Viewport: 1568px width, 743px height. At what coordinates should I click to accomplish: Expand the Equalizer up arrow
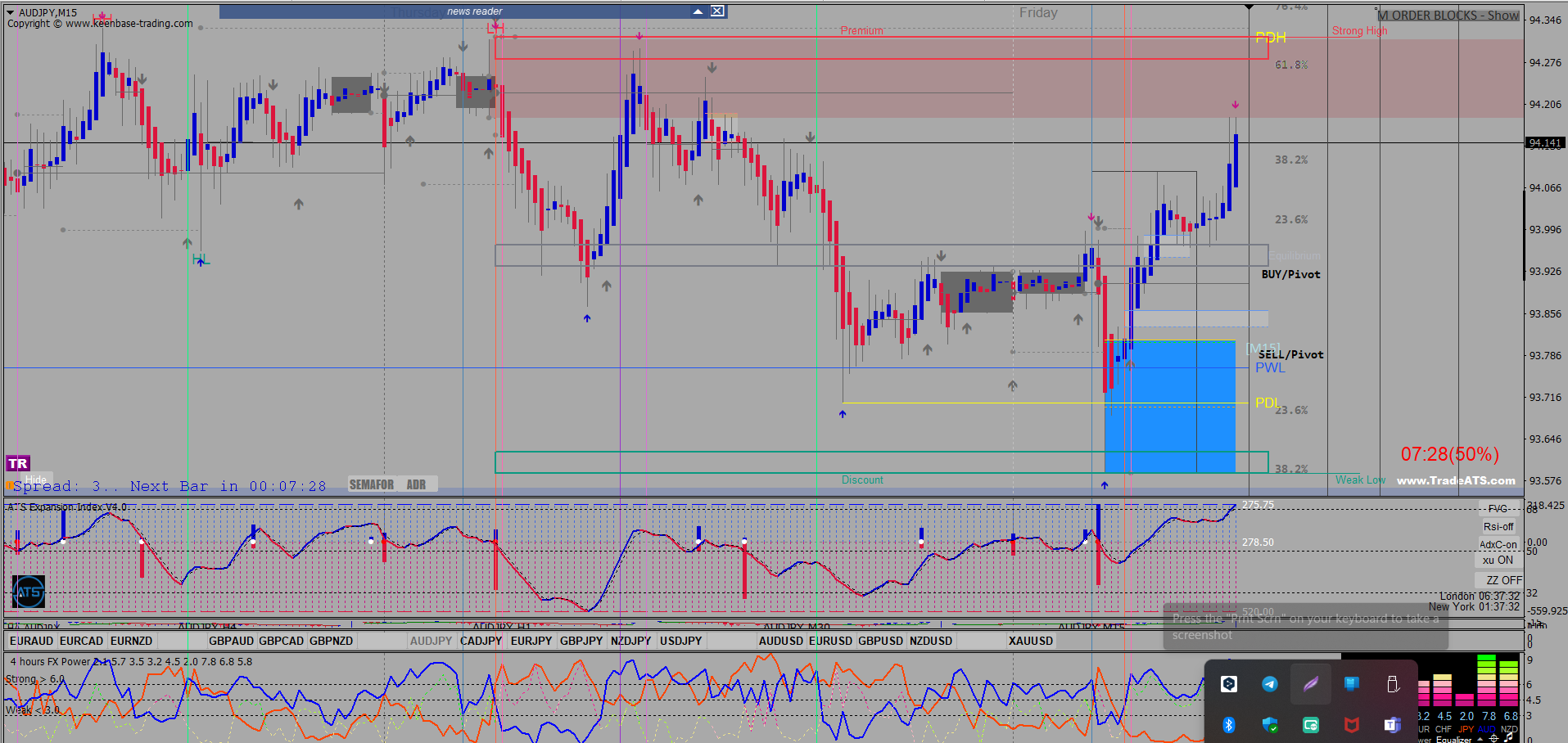click(1480, 739)
